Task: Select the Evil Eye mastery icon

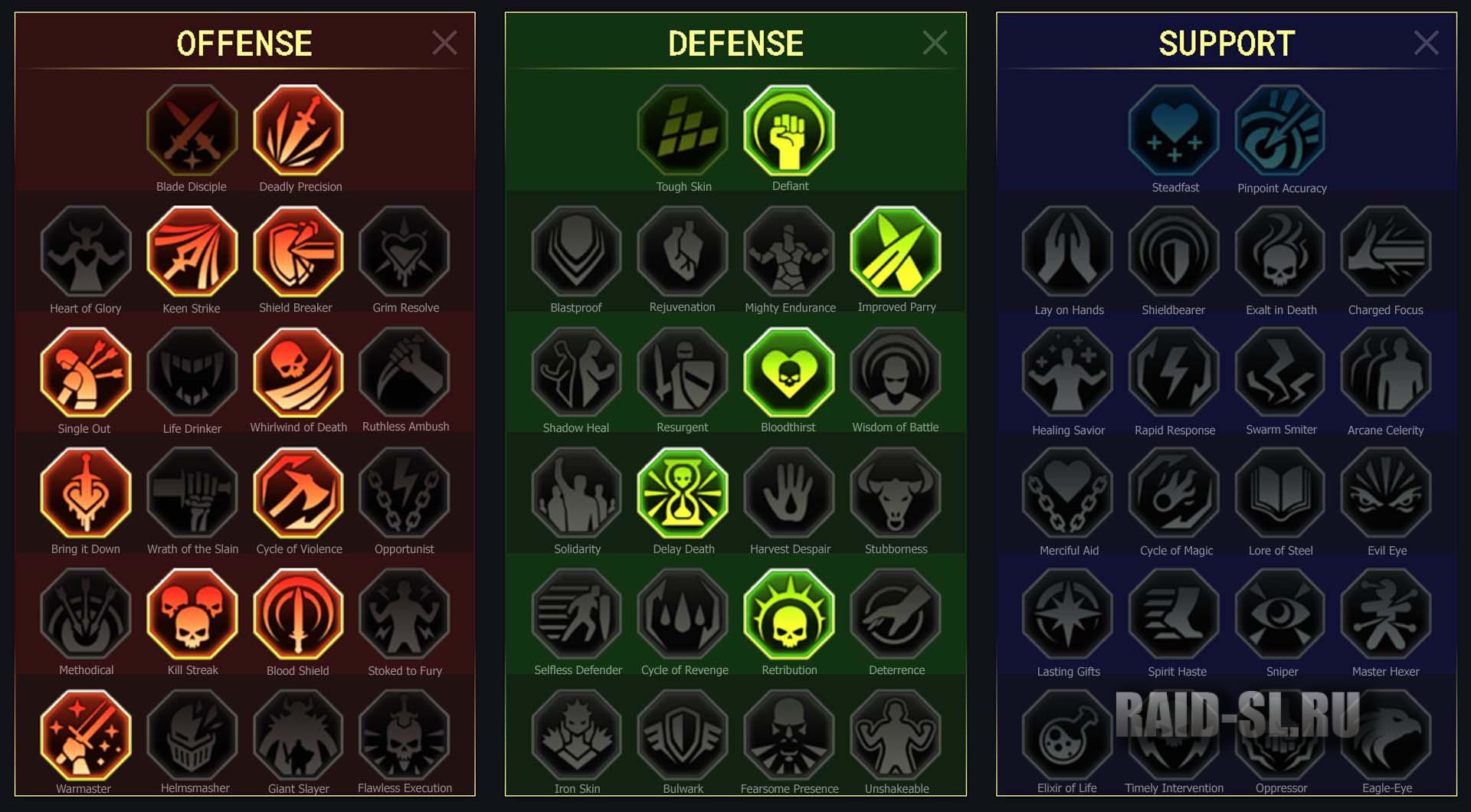Action: (1386, 493)
